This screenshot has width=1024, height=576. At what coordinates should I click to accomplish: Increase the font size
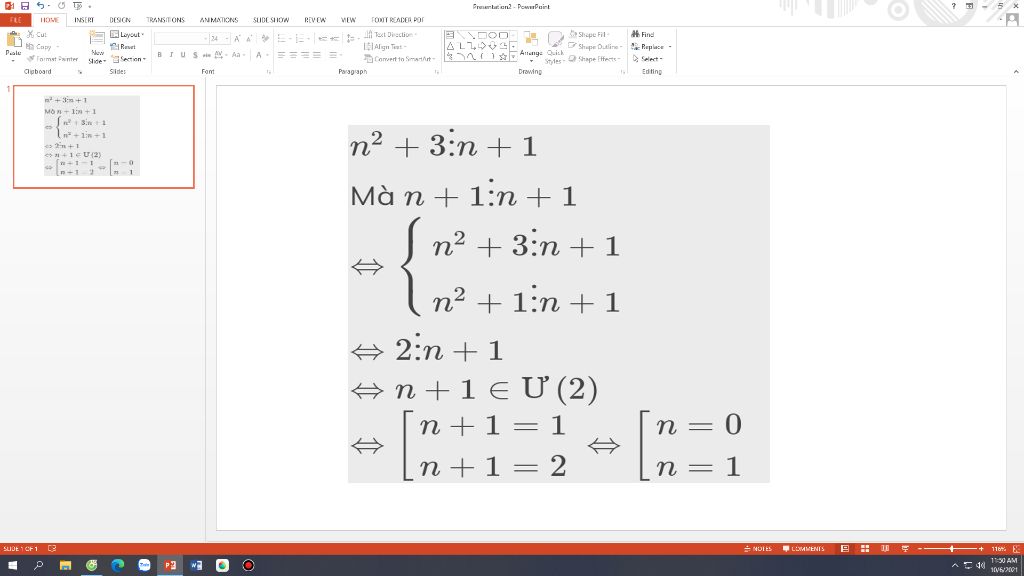coord(237,39)
